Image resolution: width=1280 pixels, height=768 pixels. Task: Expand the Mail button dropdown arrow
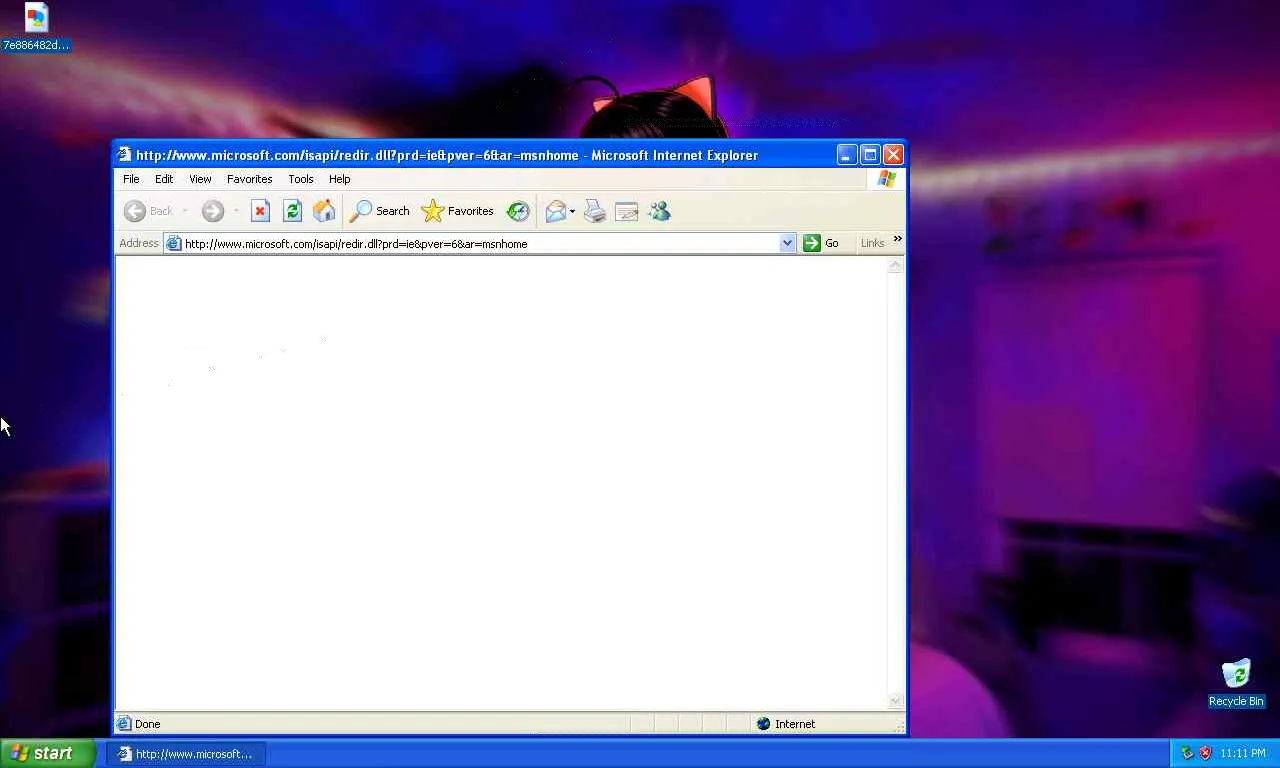pyautogui.click(x=572, y=211)
